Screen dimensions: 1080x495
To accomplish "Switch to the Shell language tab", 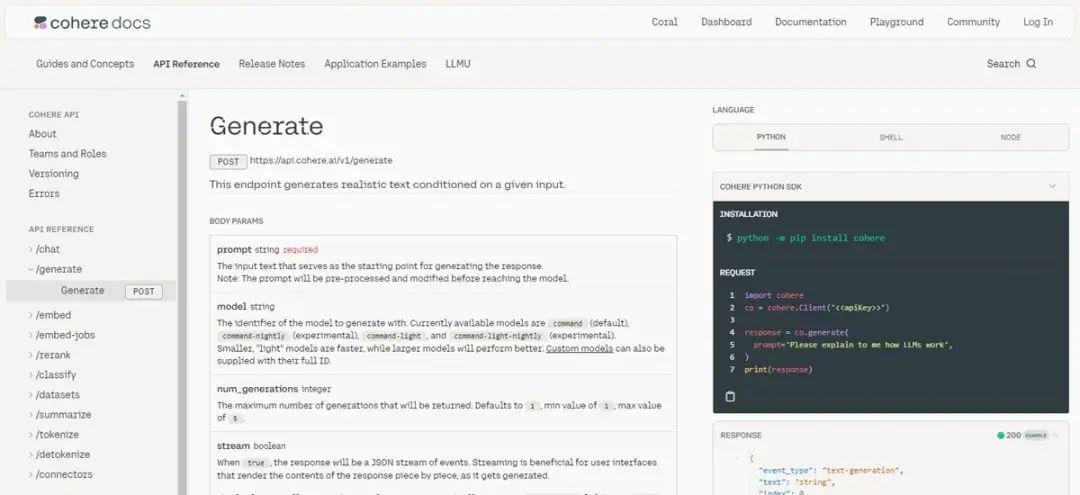I will (x=890, y=137).
